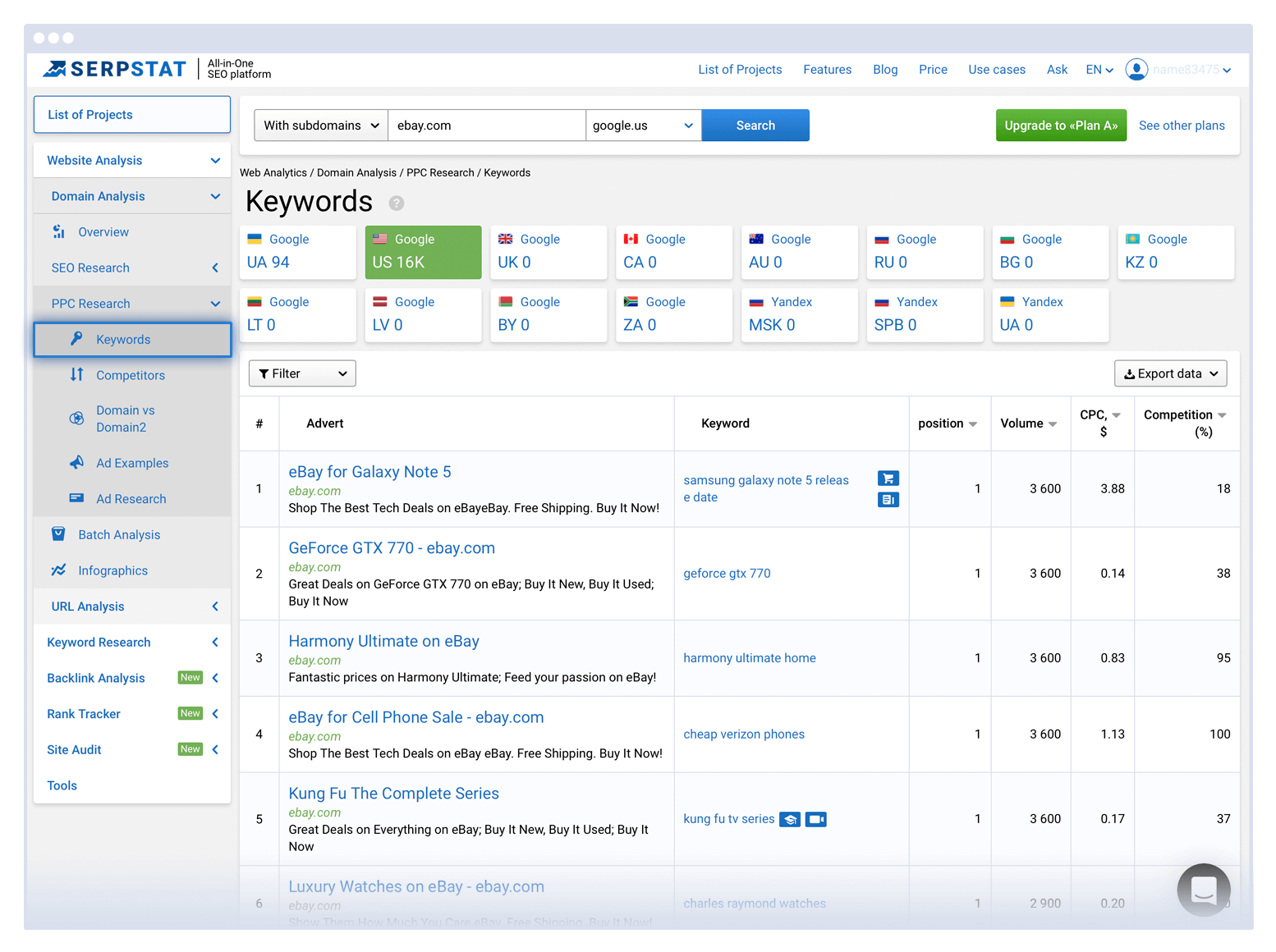Open the user account avatar icon
Screen dimensions: 1276x952
(1136, 70)
